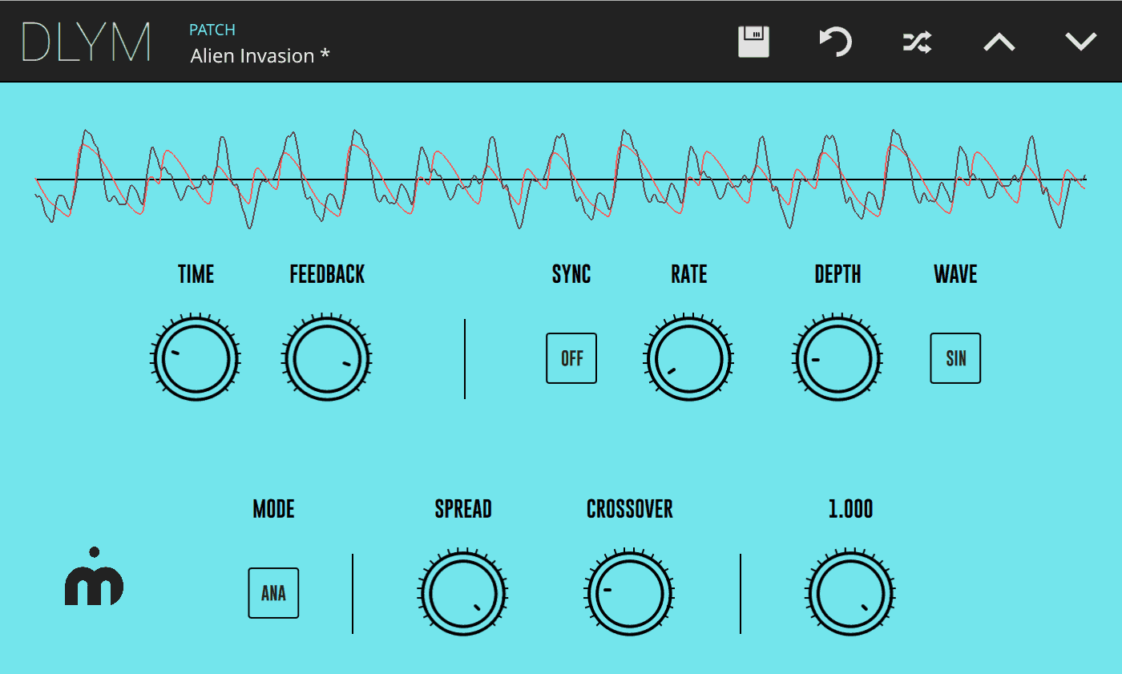Switch the MODE selector from ANA
1122x674 pixels.
click(x=273, y=592)
